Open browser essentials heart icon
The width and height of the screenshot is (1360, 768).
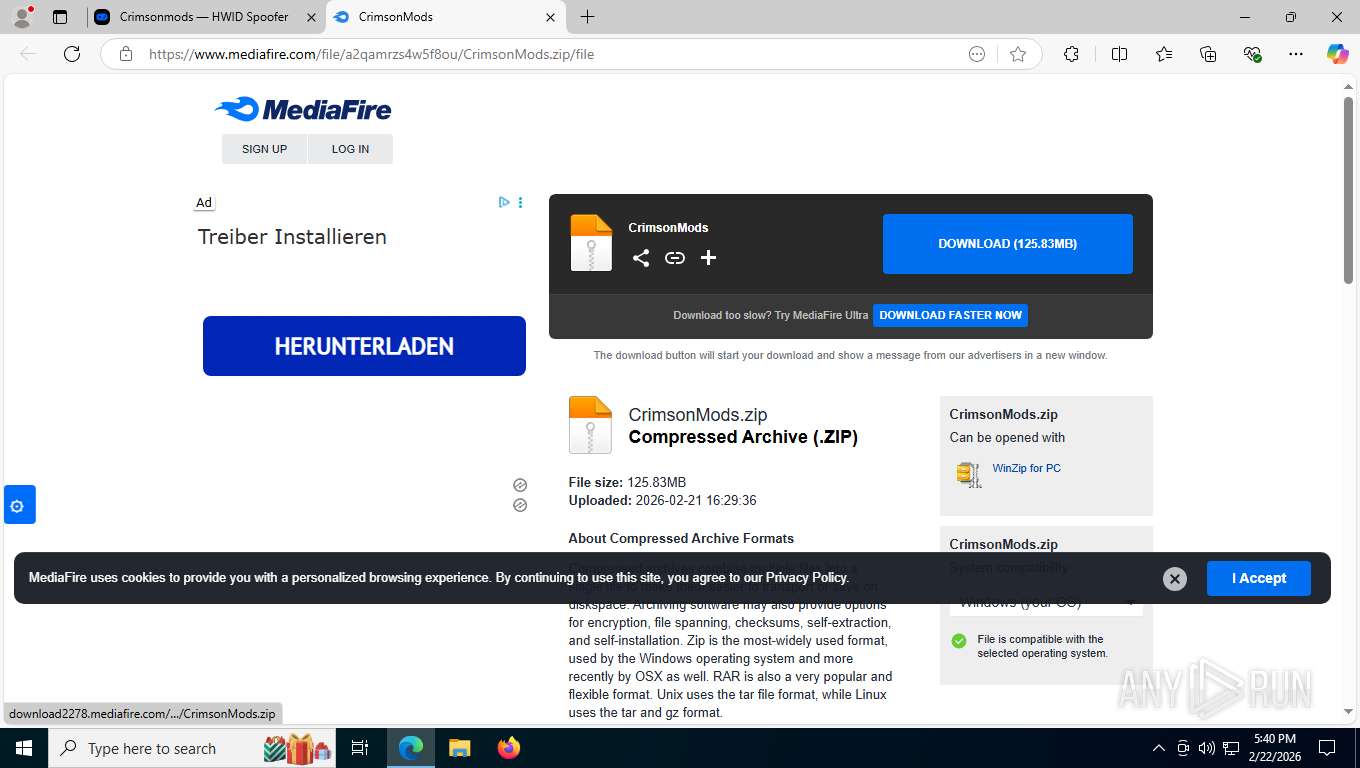point(1252,54)
